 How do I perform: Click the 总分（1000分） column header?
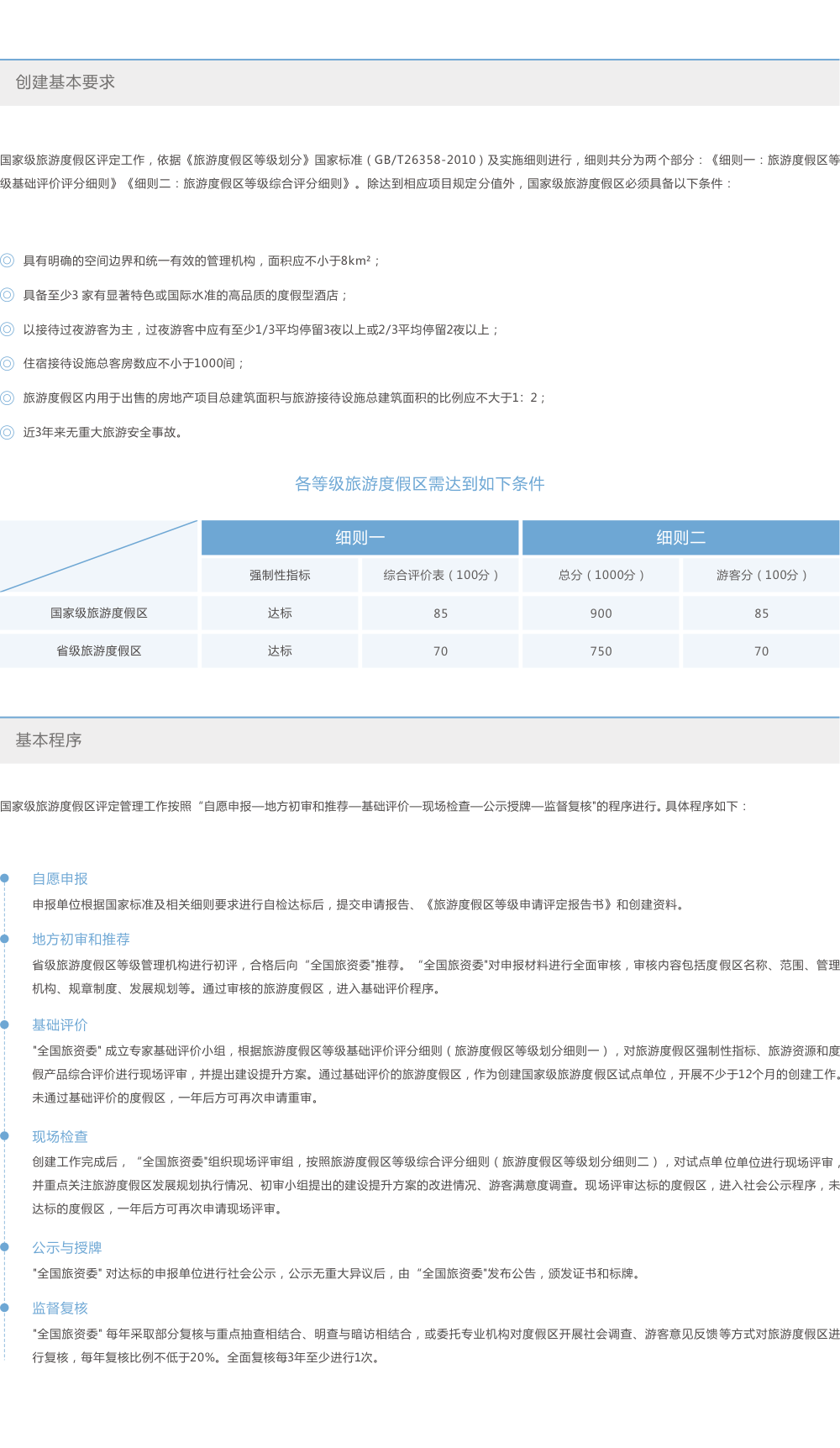[x=601, y=575]
